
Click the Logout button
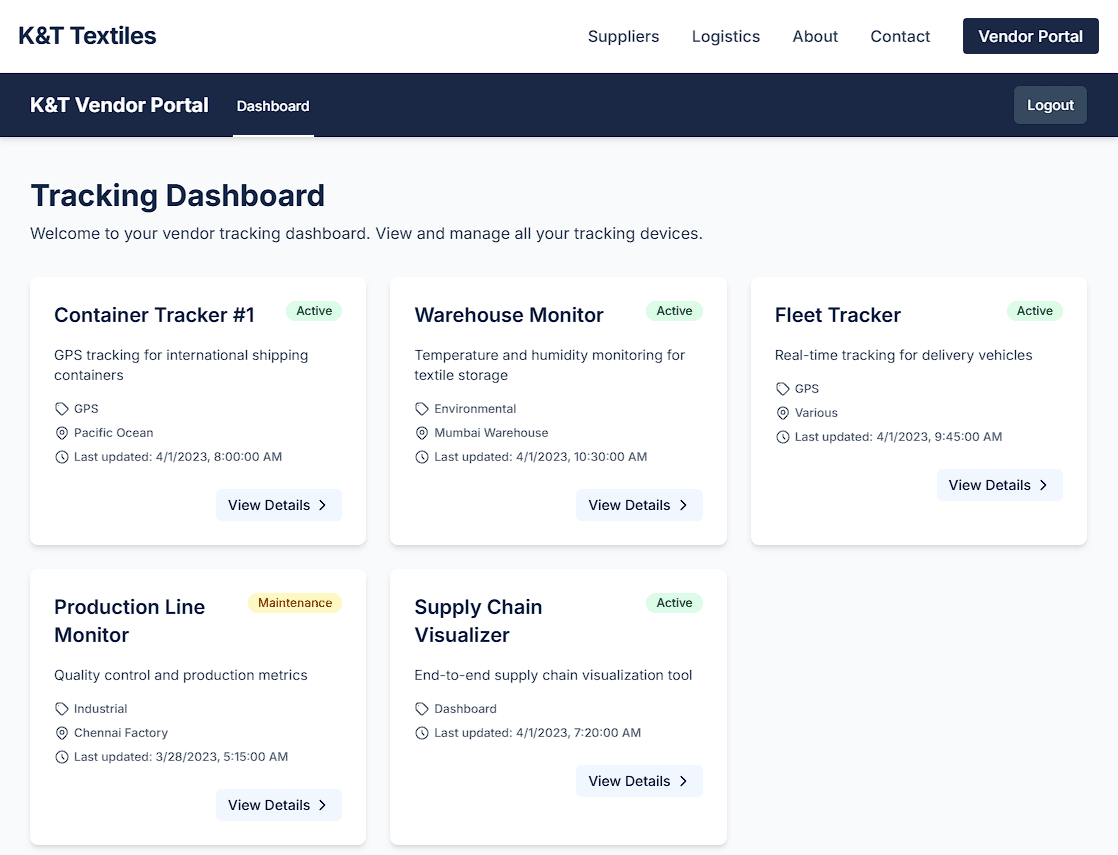(1050, 104)
